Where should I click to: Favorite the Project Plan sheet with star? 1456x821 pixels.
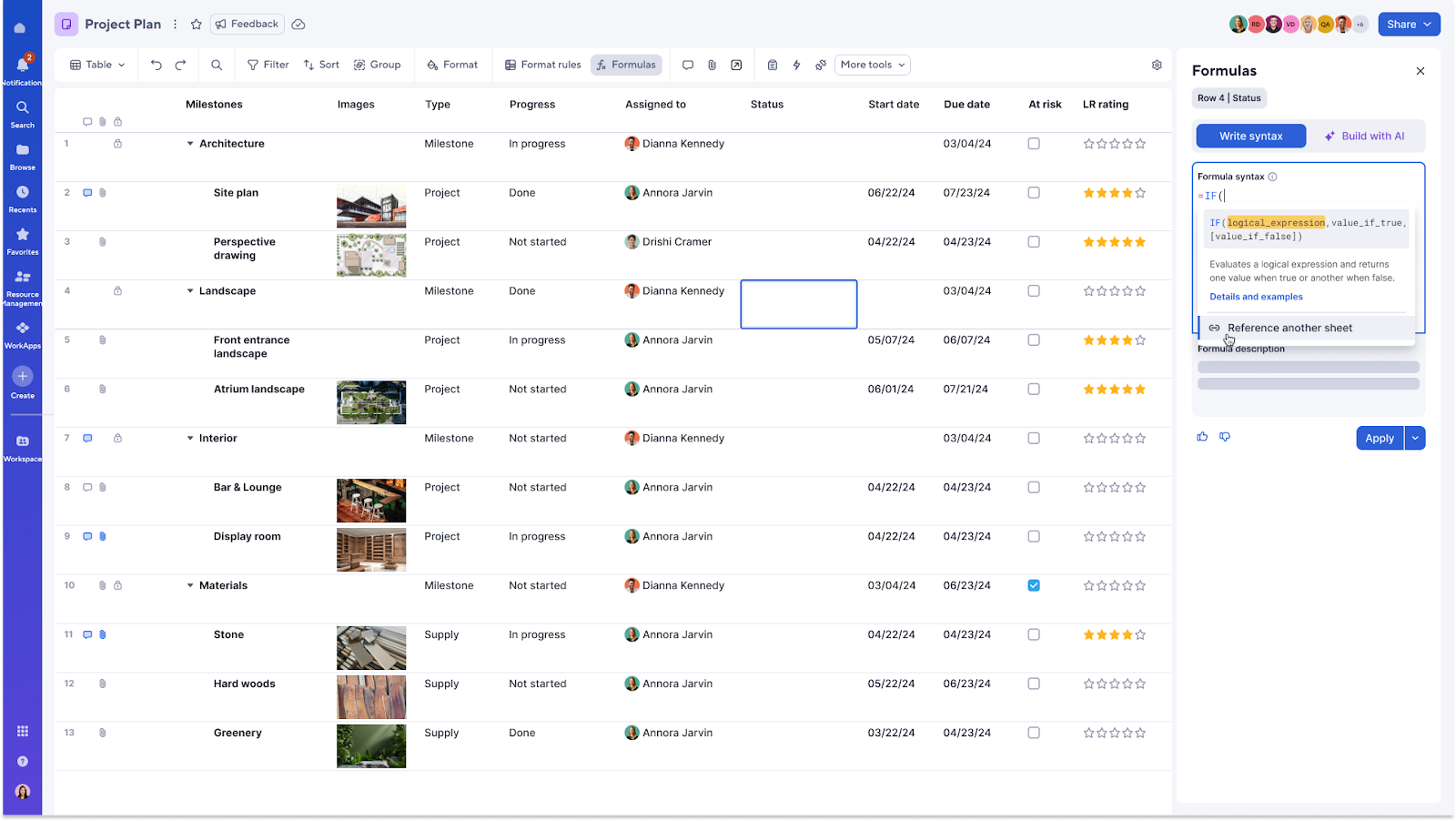(x=196, y=25)
